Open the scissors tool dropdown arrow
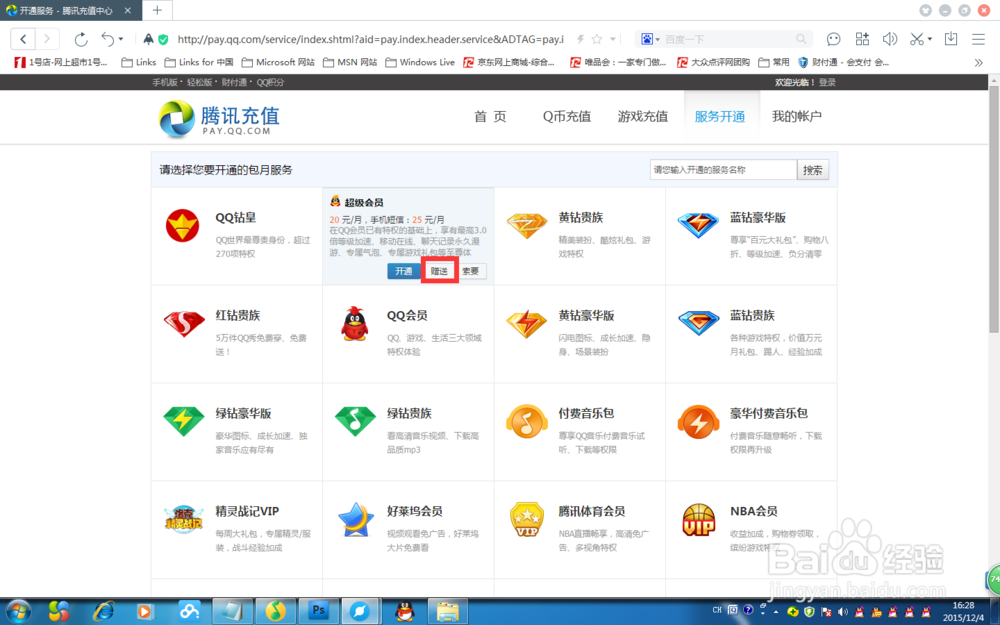 click(x=929, y=39)
